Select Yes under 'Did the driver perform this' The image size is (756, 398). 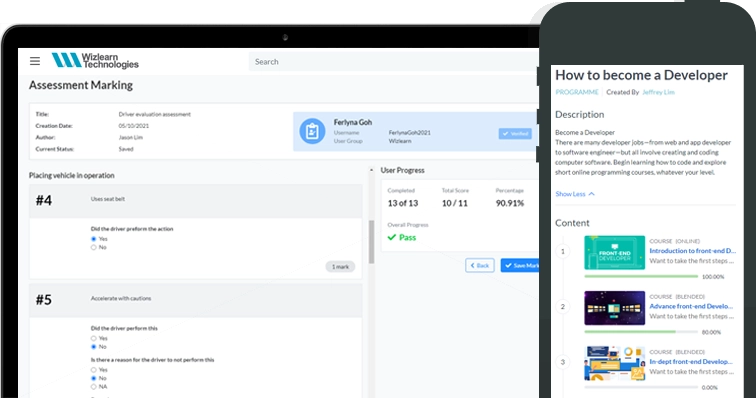click(x=94, y=338)
